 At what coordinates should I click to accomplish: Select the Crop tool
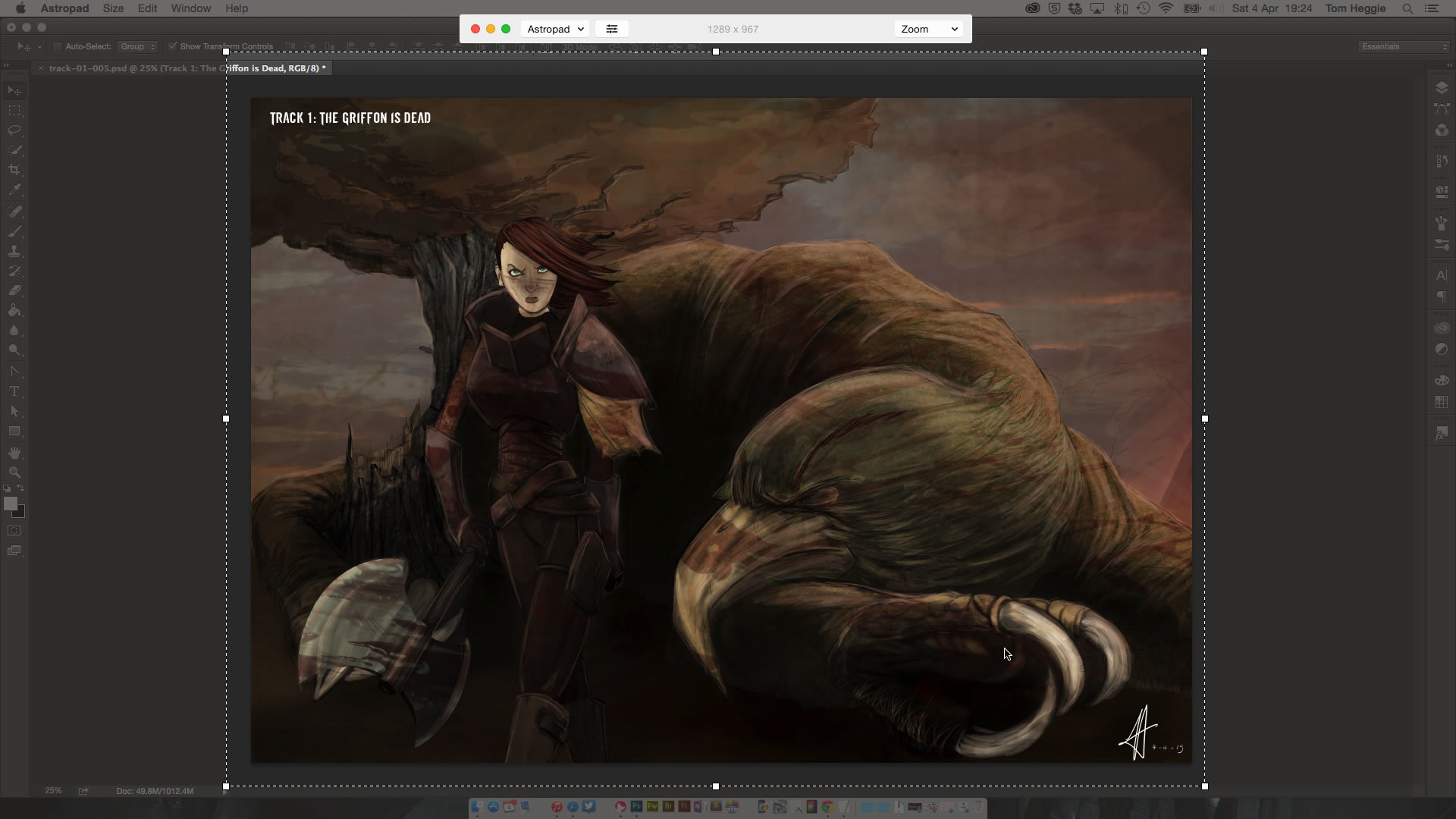(14, 170)
